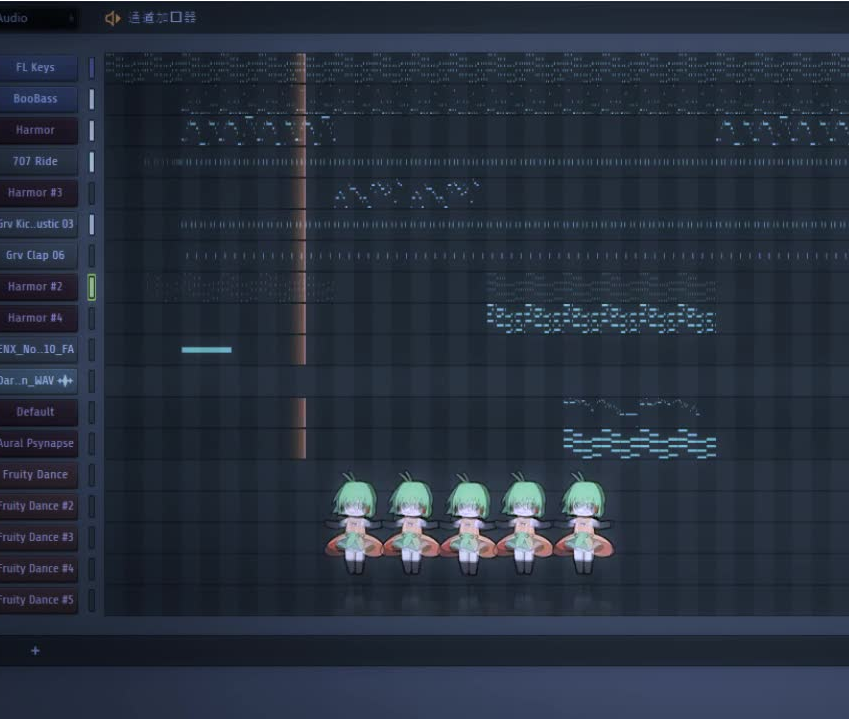Open the Default channel button
This screenshot has height=719, width=849.
pos(38,412)
